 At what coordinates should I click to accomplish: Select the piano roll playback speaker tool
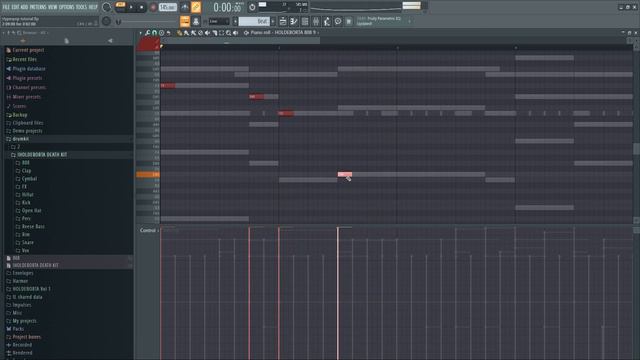click(x=236, y=33)
